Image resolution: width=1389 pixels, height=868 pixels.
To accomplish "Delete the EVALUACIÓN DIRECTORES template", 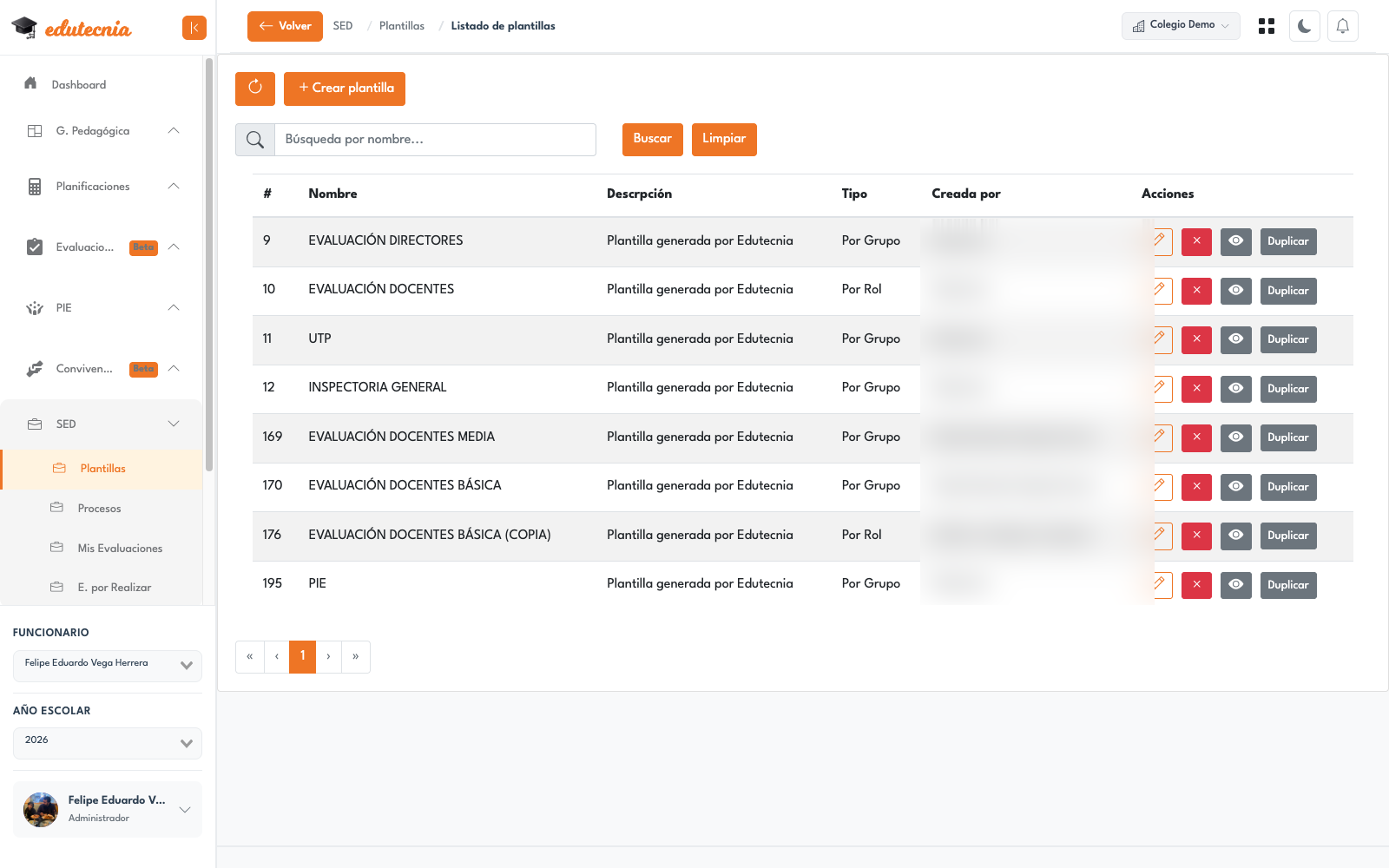I will click(x=1196, y=241).
